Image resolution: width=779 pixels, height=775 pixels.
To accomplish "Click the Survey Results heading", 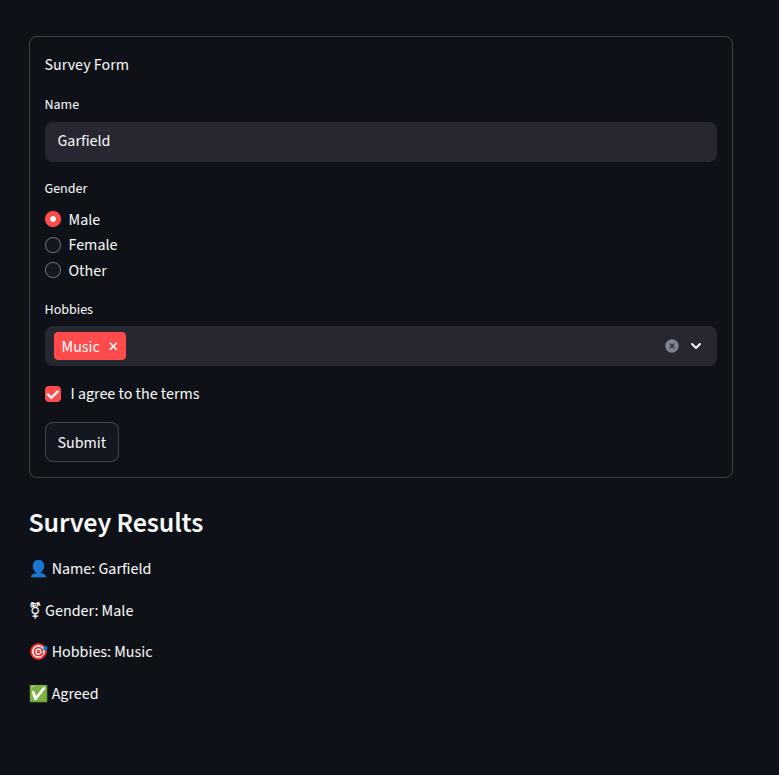I will tap(116, 523).
